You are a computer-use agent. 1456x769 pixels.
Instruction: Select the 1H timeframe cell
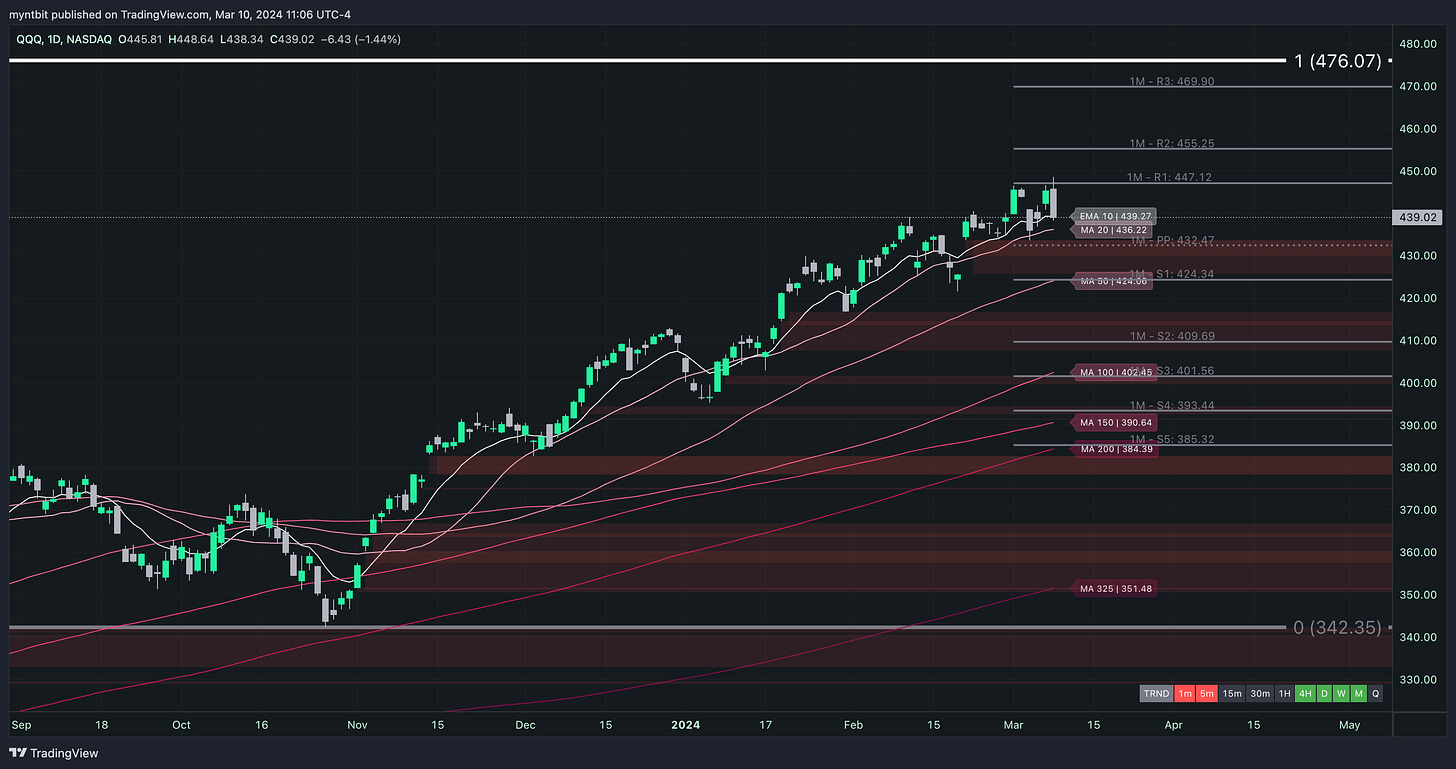1284,693
